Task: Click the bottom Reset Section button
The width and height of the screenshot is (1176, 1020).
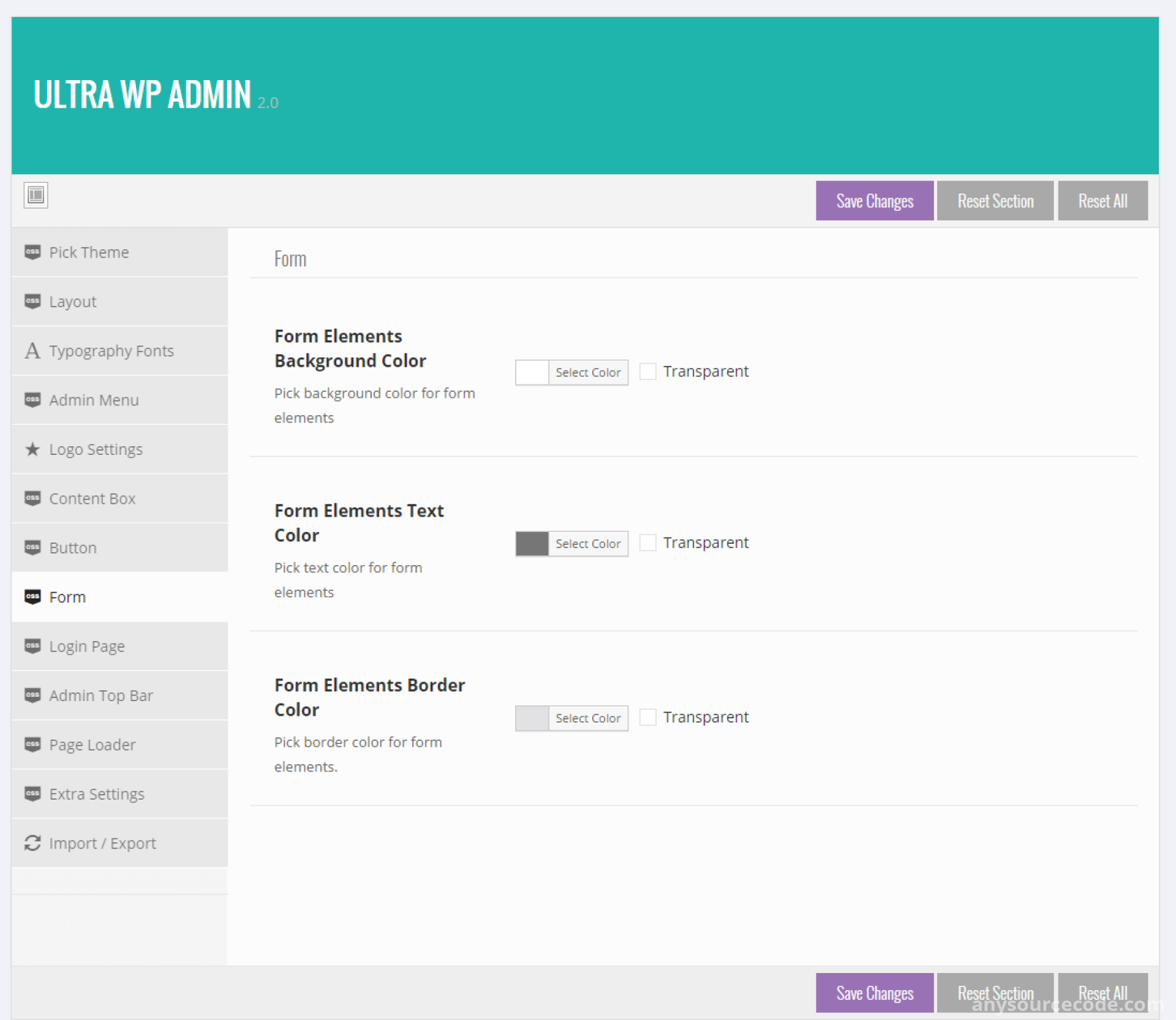Action: point(995,993)
